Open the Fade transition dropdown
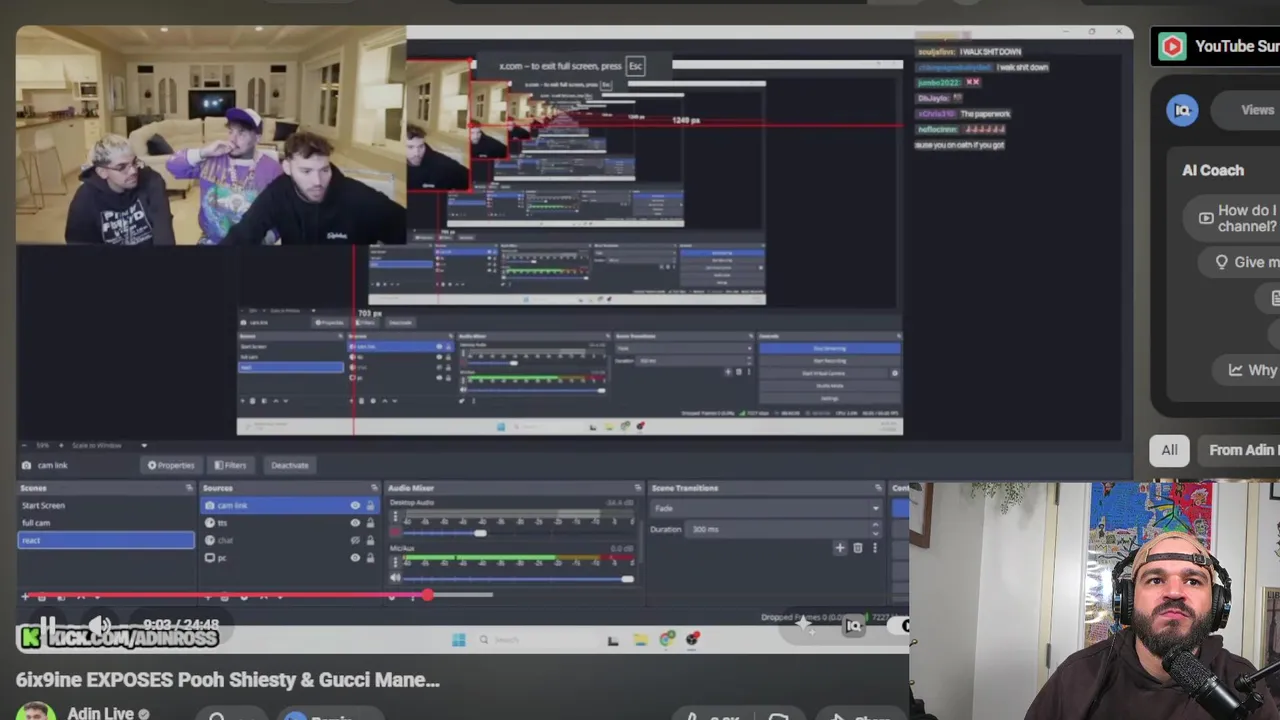This screenshot has height=720, width=1280. click(x=767, y=508)
